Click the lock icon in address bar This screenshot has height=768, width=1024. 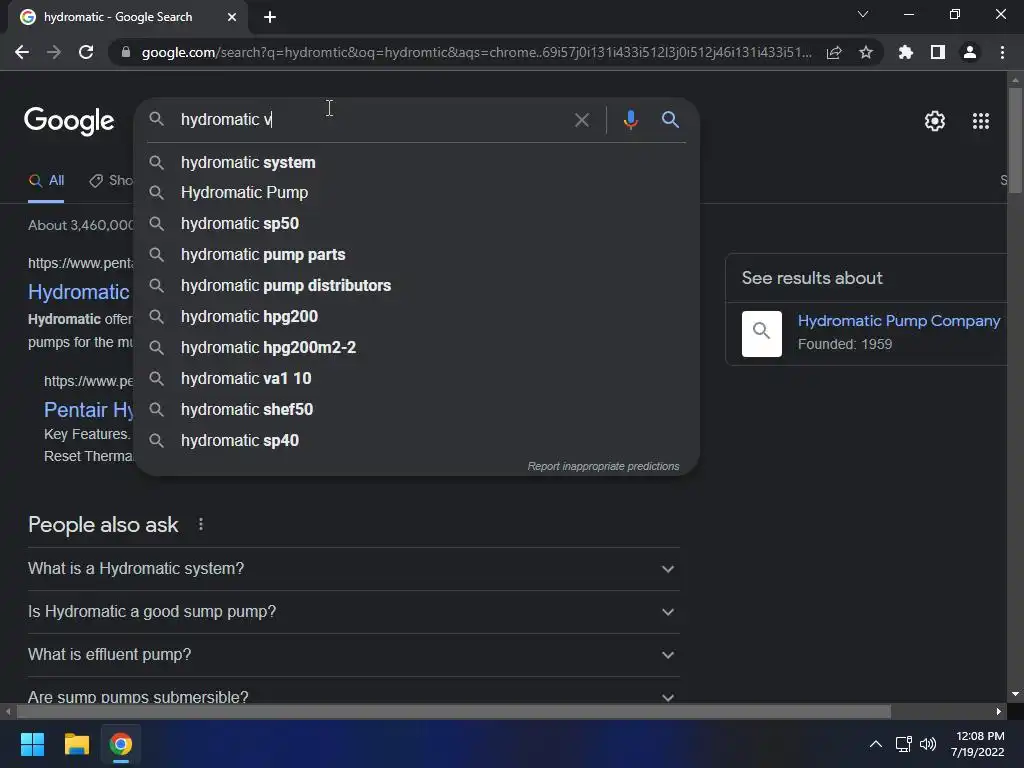(x=126, y=52)
